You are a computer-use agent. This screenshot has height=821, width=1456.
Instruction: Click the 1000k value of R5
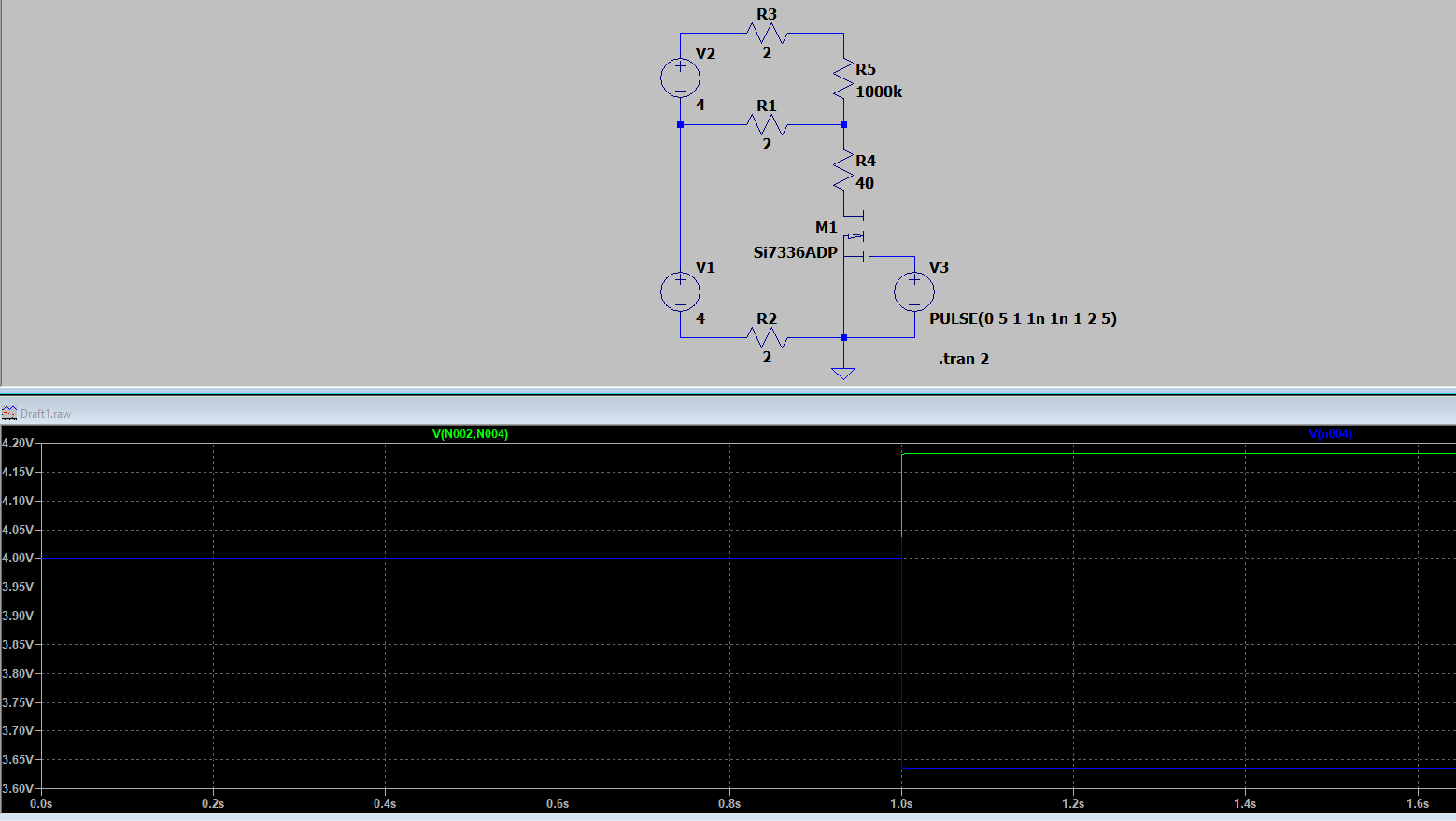(879, 92)
